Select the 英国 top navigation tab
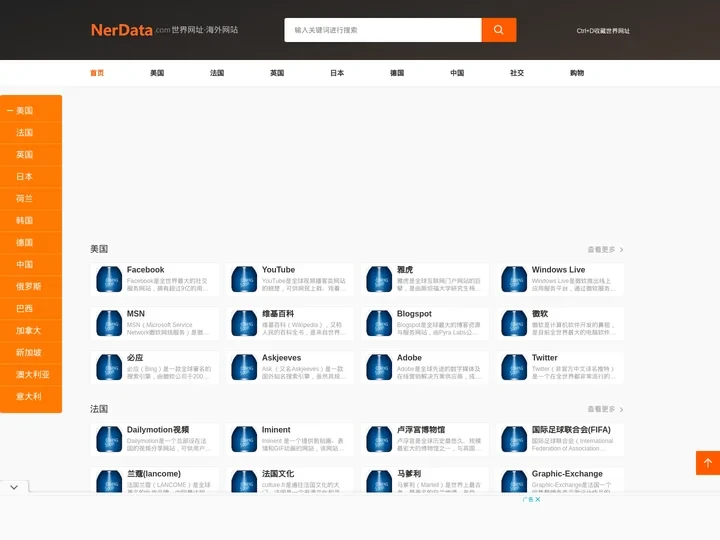Viewport: 720px width, 540px height. click(277, 73)
